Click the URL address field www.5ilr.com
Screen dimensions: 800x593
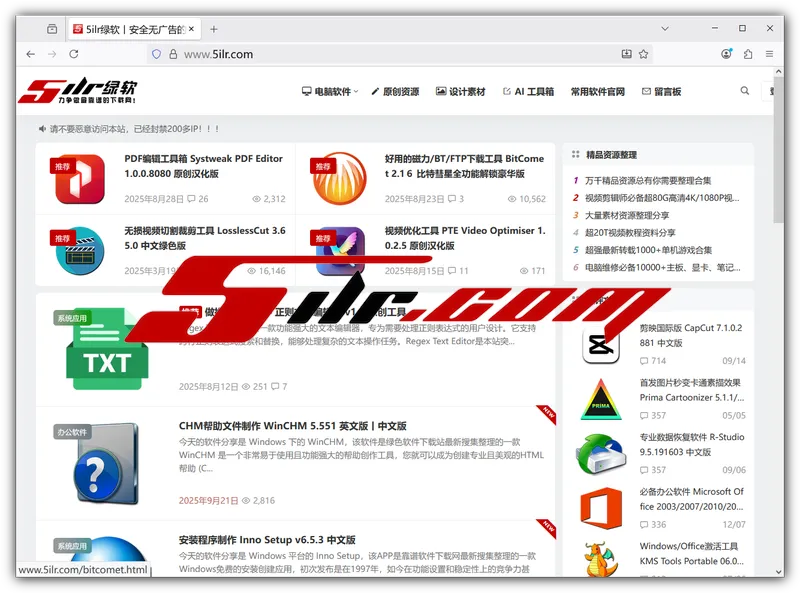(x=398, y=54)
